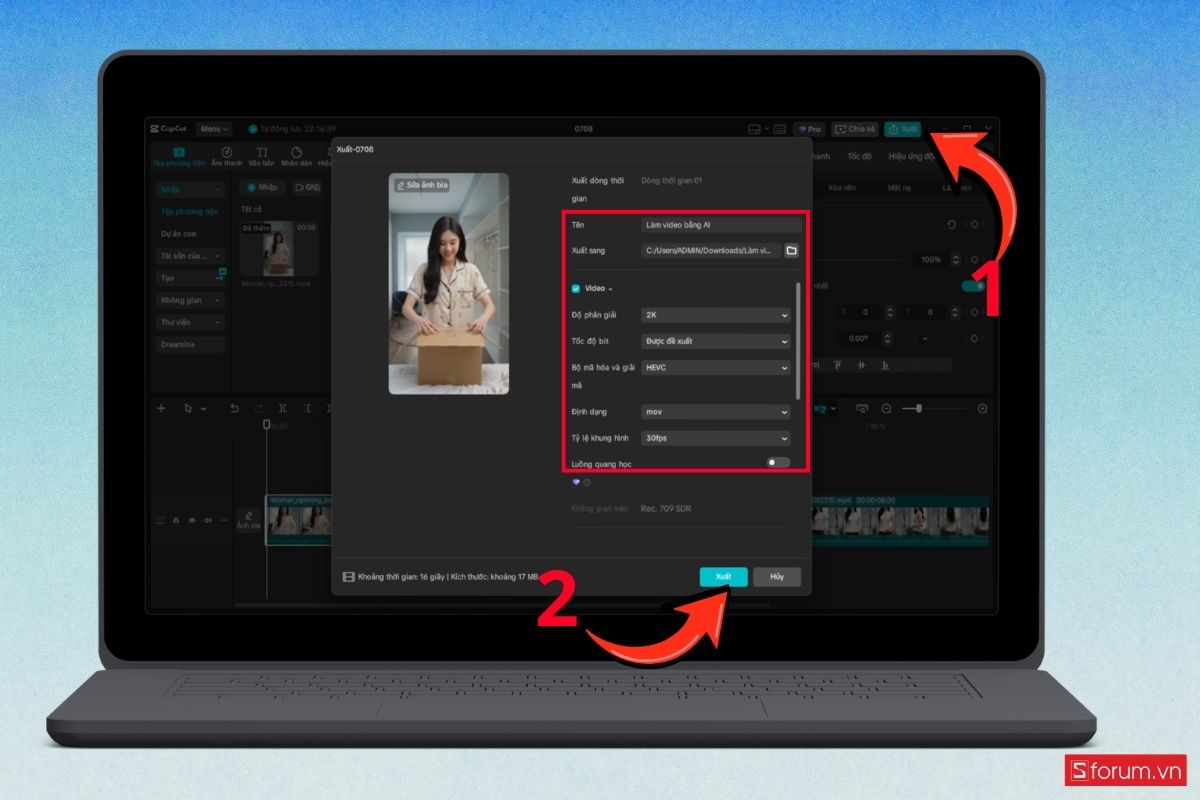Open the Tỷ lệ khung hình dropdown
1200x800 pixels.
click(716, 438)
